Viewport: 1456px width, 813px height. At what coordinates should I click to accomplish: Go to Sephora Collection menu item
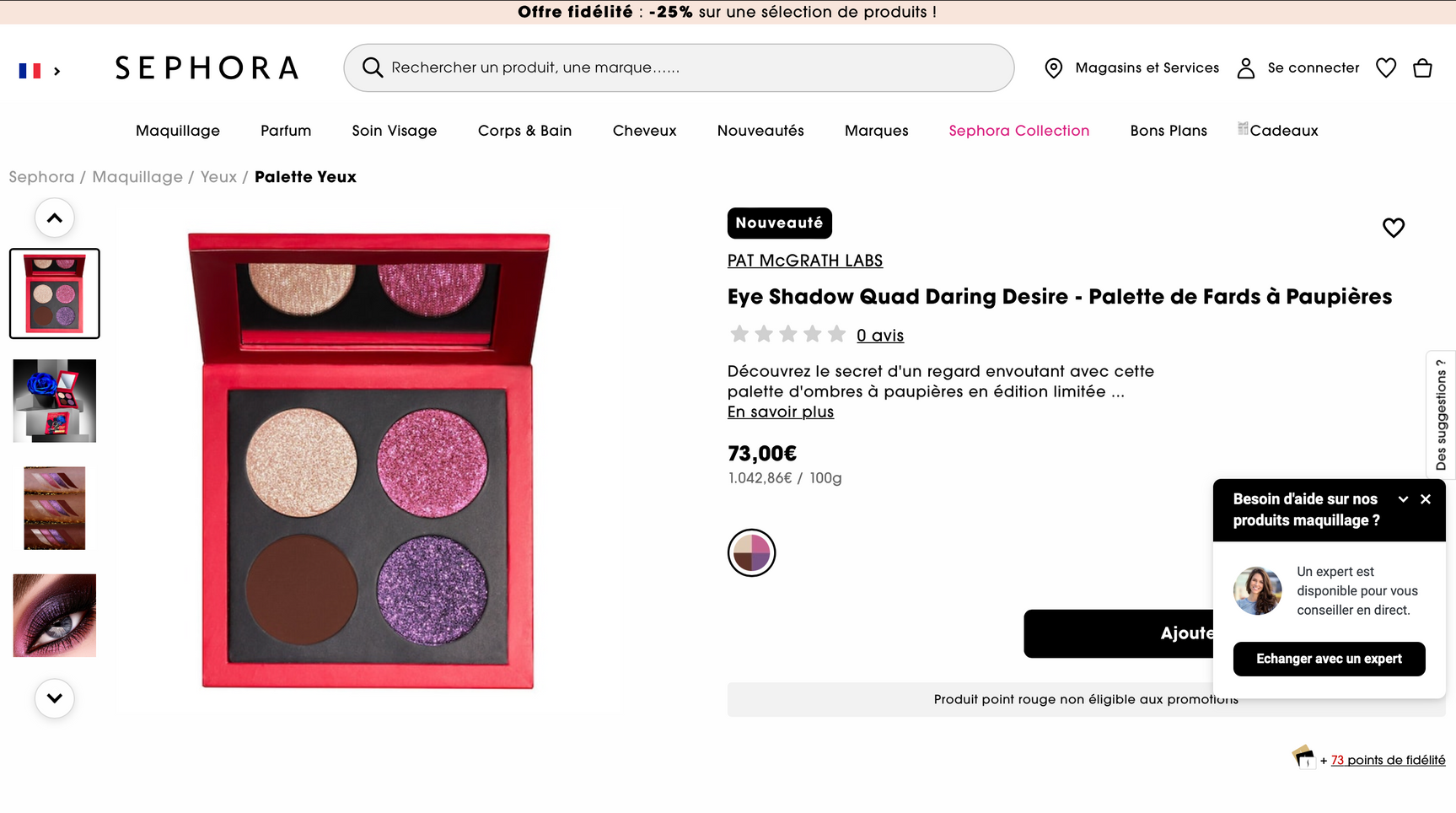(1018, 131)
